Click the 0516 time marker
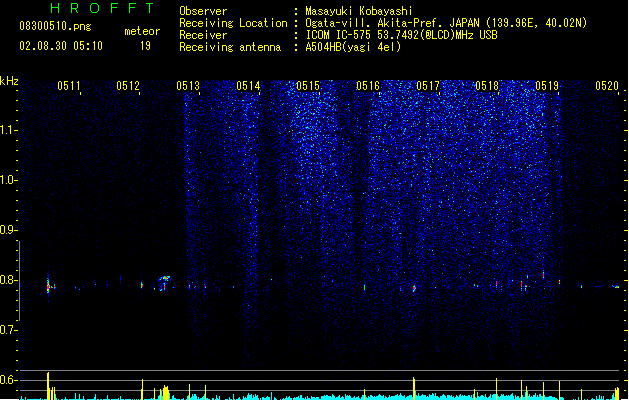This screenshot has width=629, height=400. click(x=368, y=86)
